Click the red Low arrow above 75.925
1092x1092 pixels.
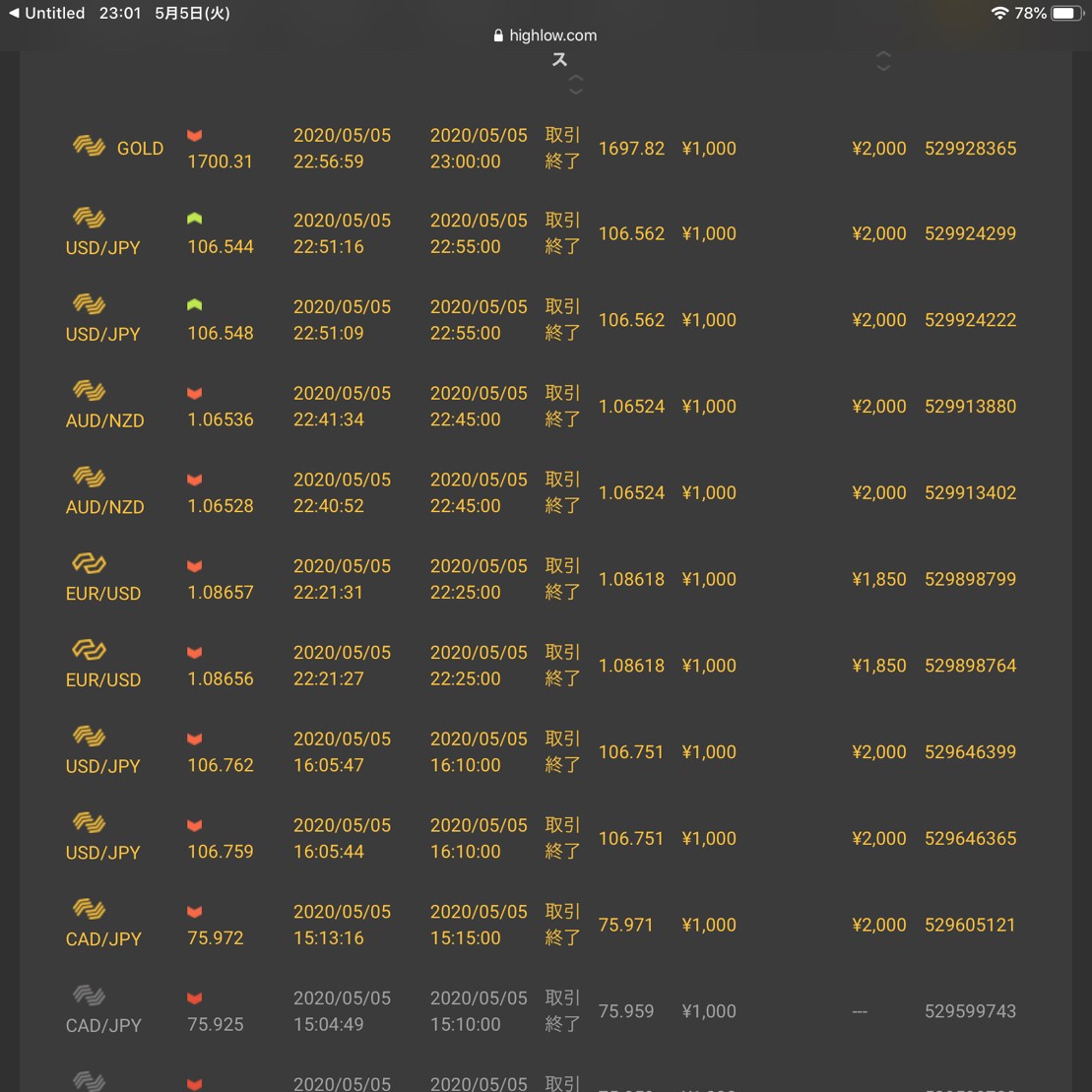[194, 998]
